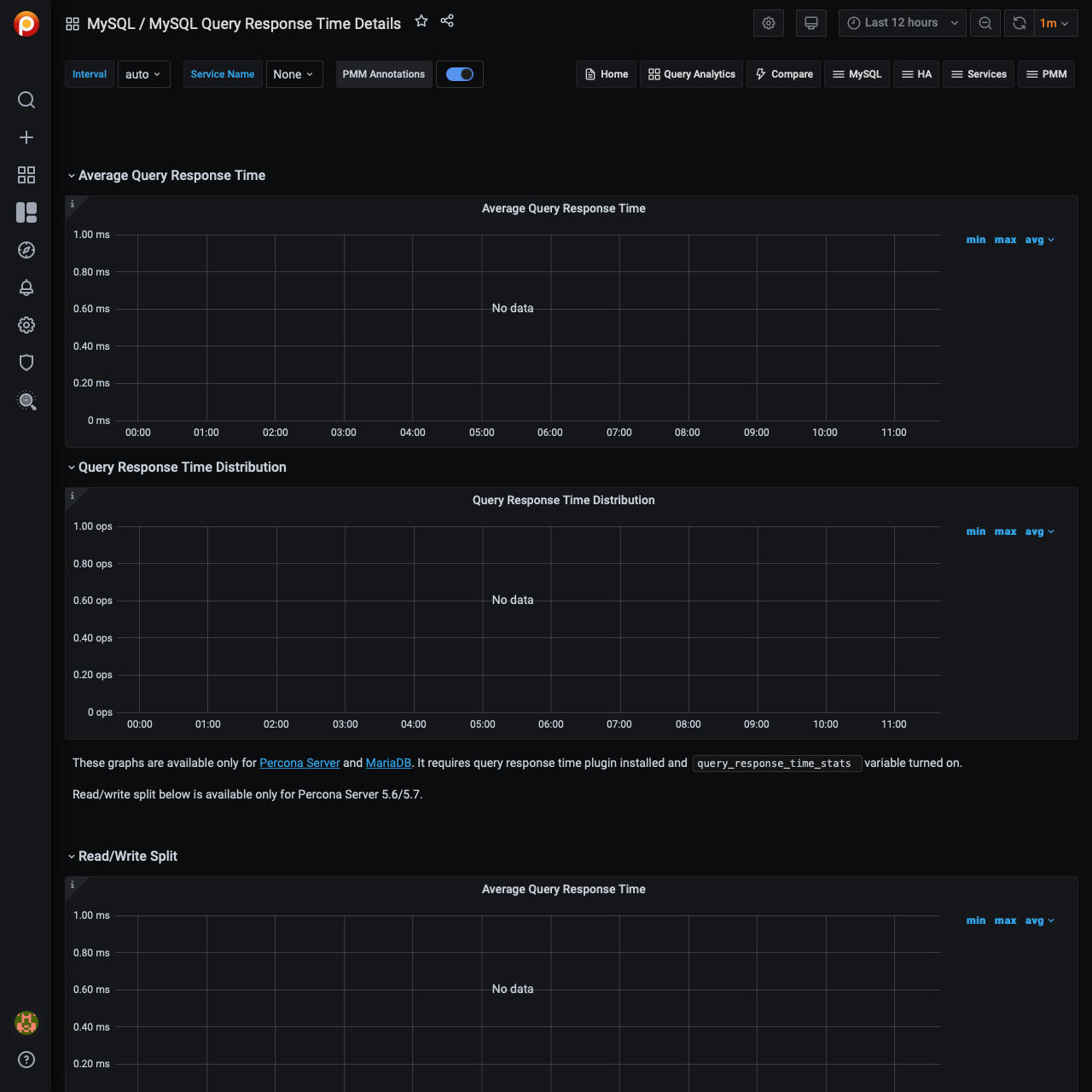
Task: Share the dashboard via share icon
Action: (x=447, y=21)
